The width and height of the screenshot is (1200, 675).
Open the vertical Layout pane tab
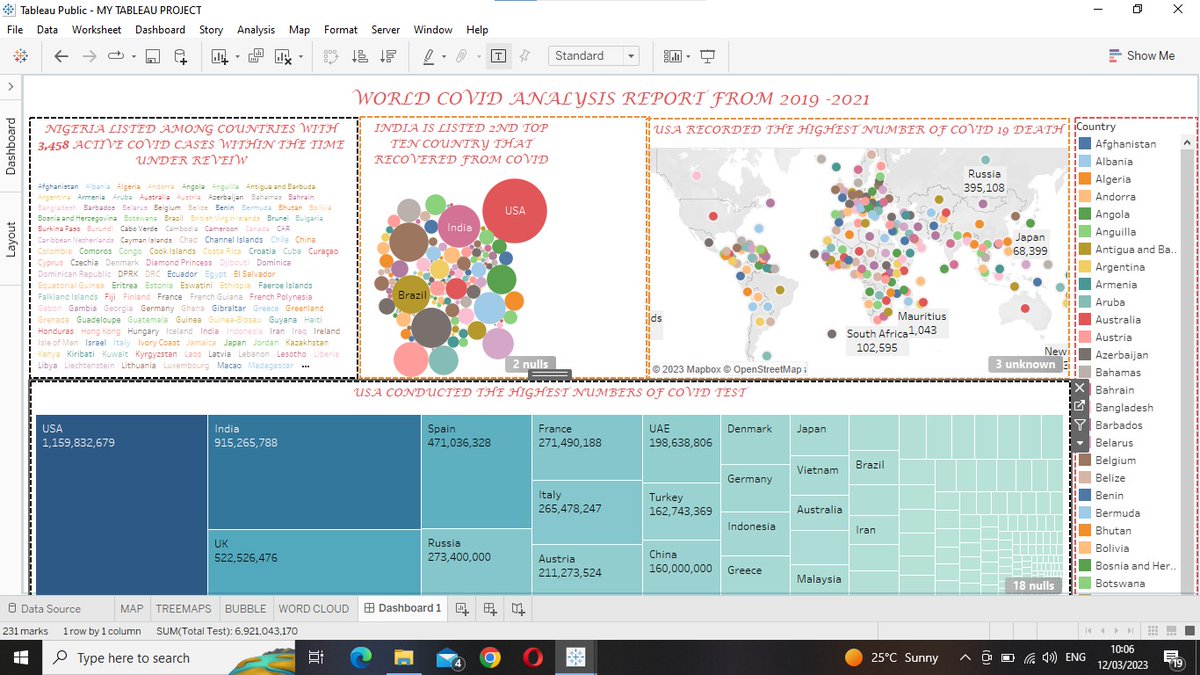11,240
